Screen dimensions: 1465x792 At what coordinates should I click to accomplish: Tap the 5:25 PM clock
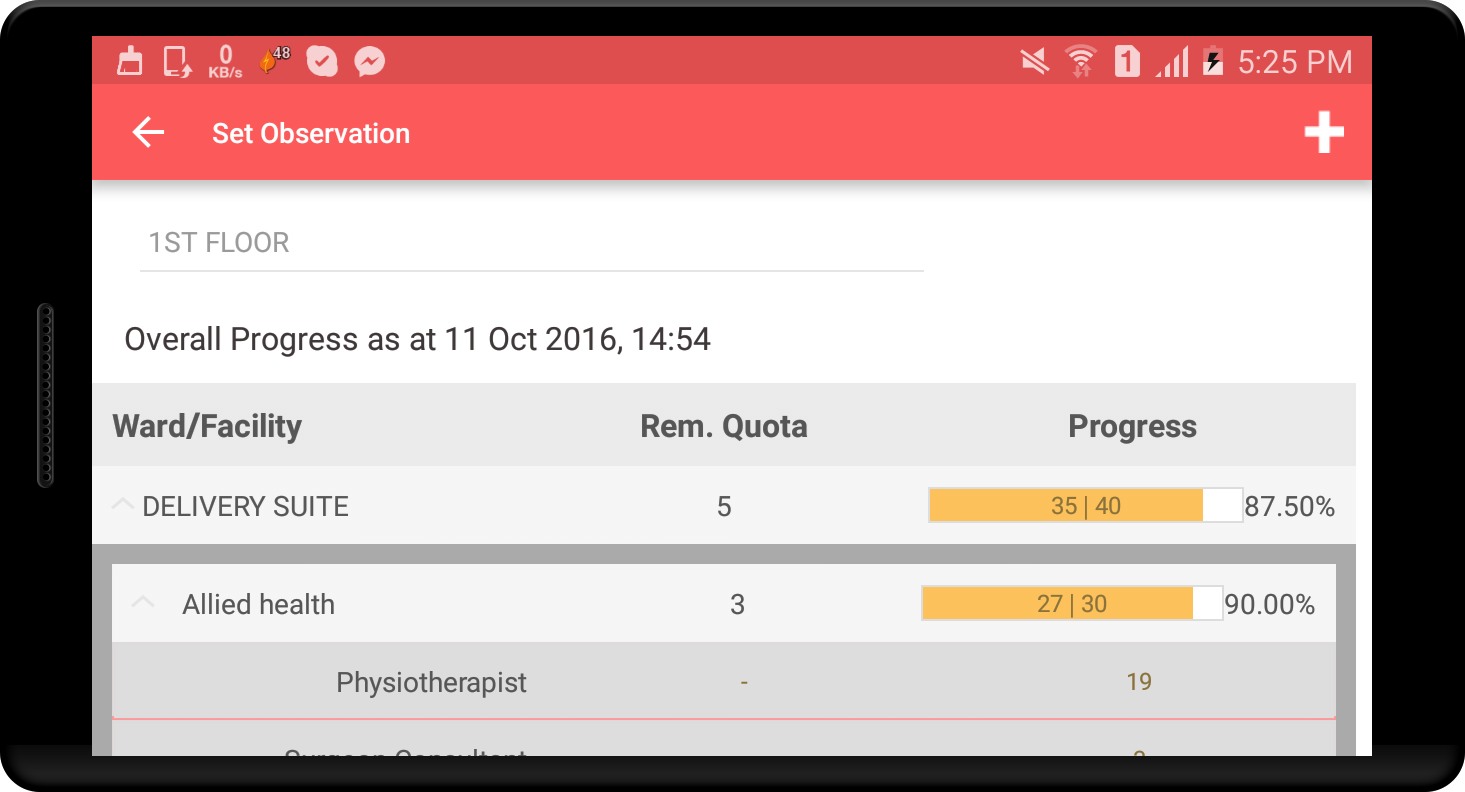pyautogui.click(x=1294, y=62)
